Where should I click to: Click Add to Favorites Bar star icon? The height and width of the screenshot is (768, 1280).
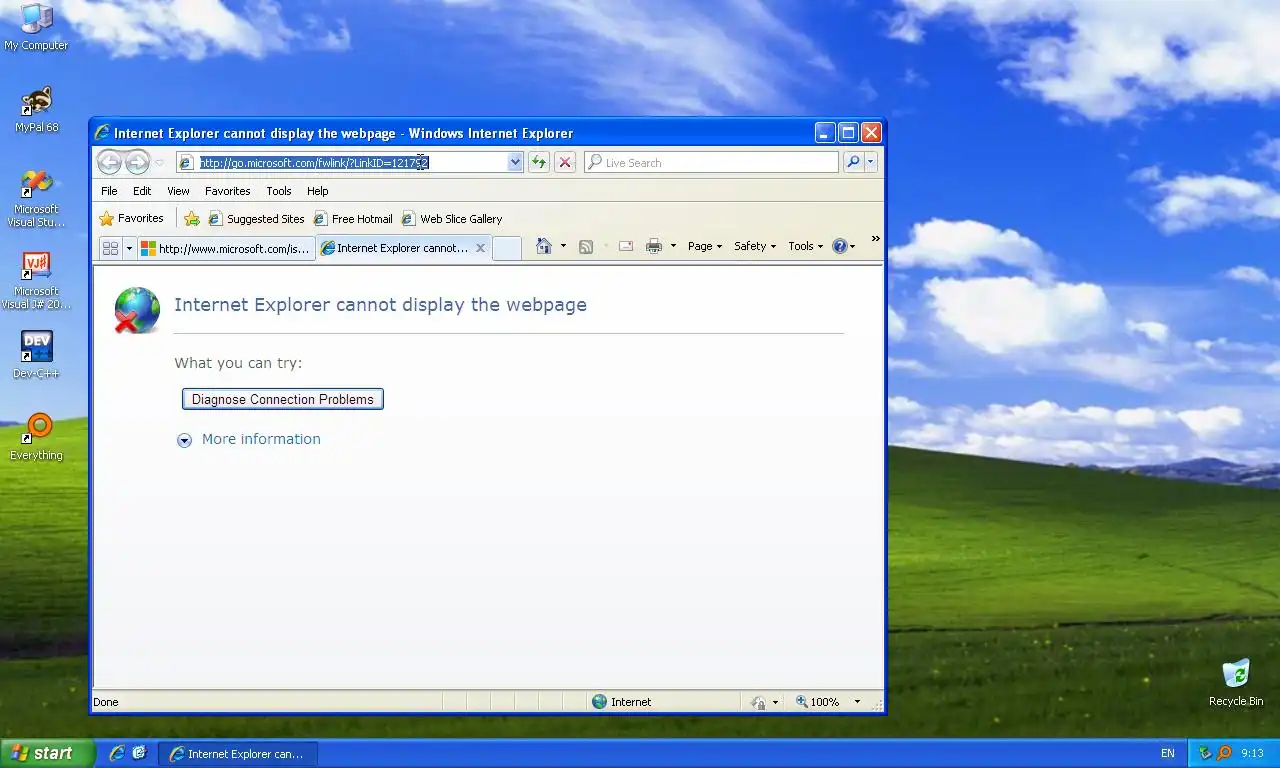192,219
